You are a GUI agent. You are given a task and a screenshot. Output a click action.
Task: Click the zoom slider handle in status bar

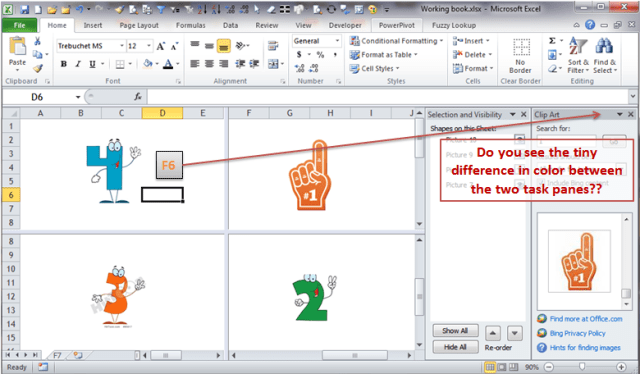[x=582, y=367]
